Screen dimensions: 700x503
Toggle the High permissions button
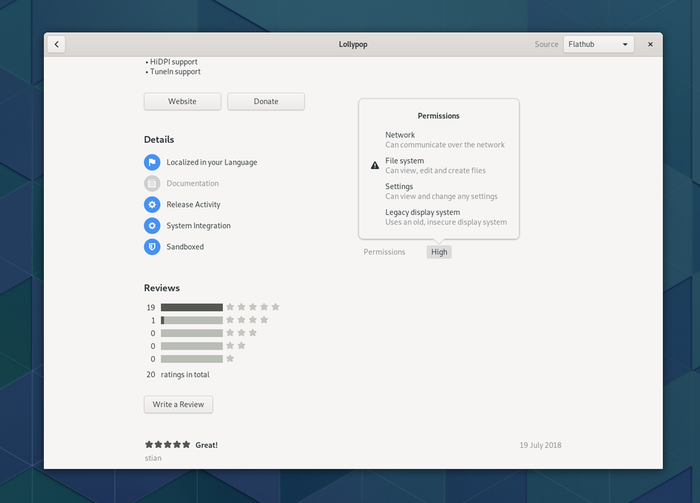point(439,252)
